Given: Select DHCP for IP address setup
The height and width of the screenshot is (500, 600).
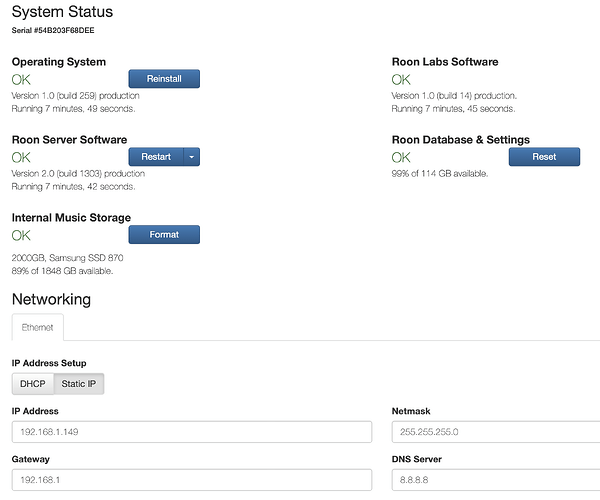Looking at the screenshot, I should click(33, 384).
